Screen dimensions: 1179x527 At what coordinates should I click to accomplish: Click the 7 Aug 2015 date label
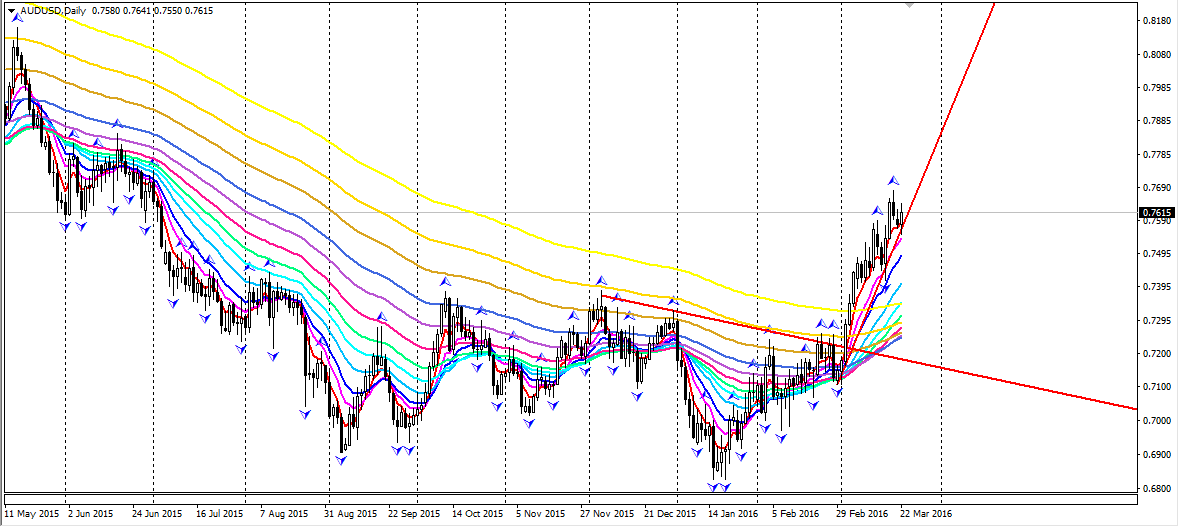(x=283, y=514)
